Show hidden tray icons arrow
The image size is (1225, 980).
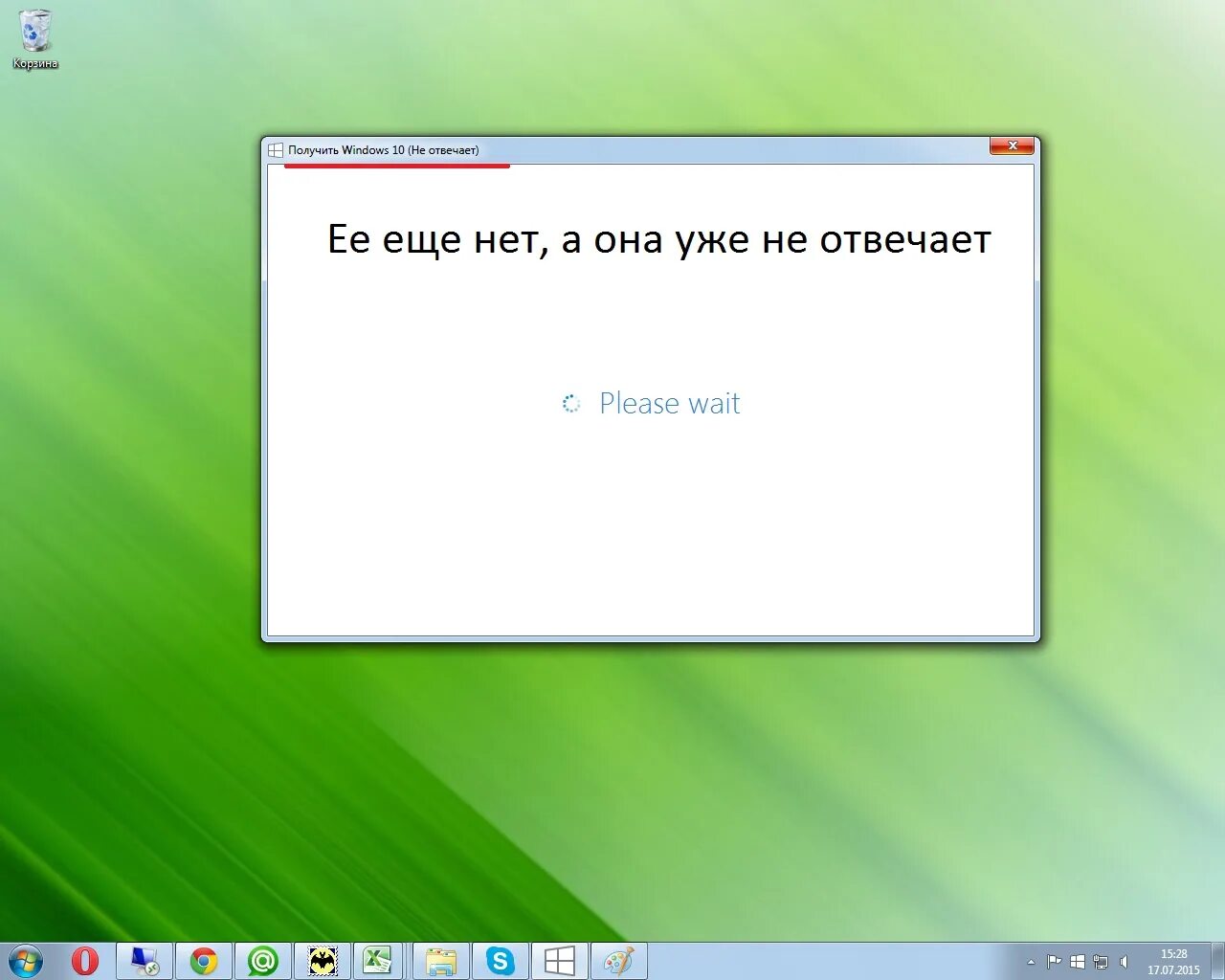pyautogui.click(x=1031, y=962)
